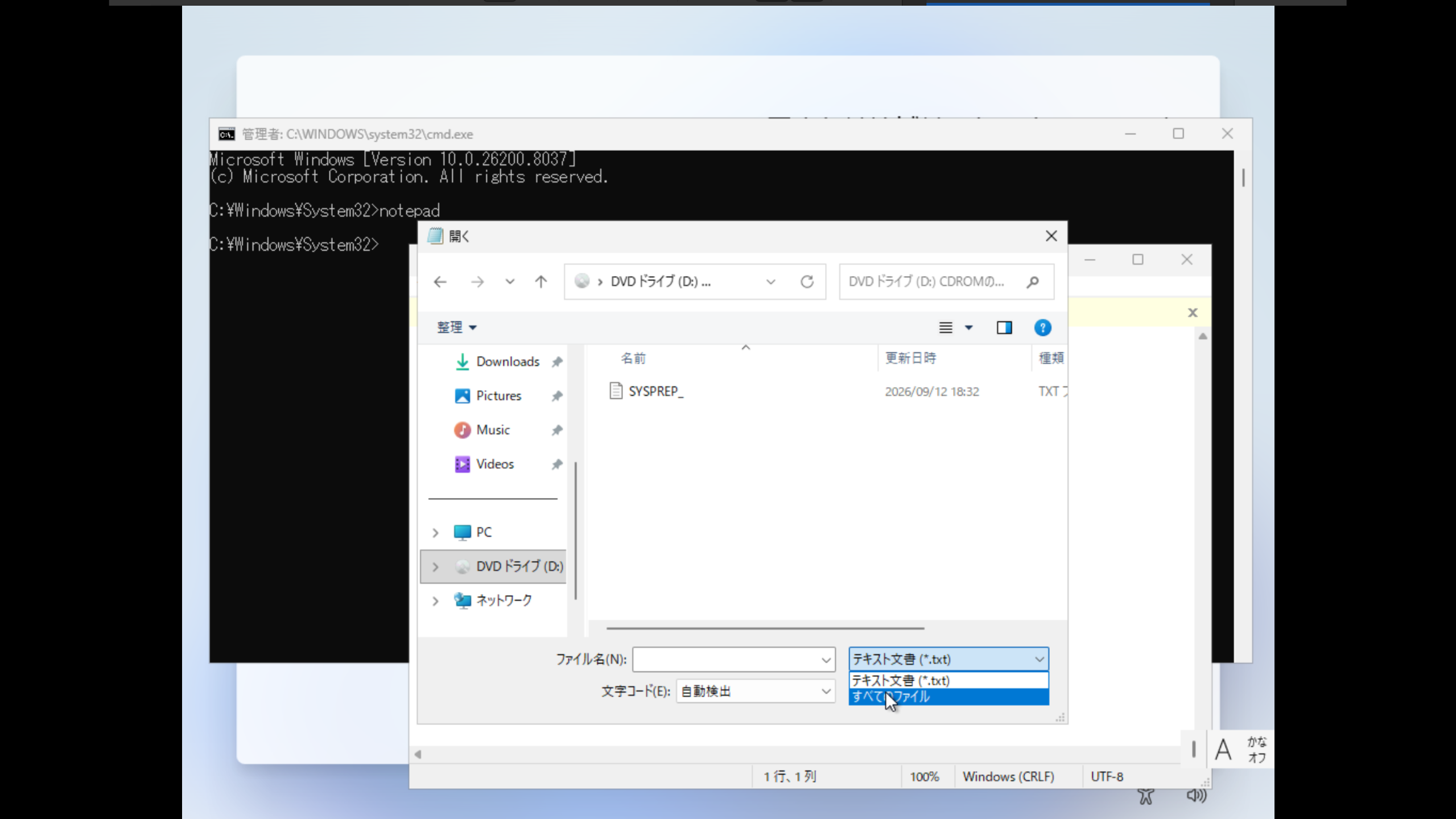This screenshot has height=819, width=1456.
Task: Select ネットワーク in the navigation pane
Action: pos(504,600)
